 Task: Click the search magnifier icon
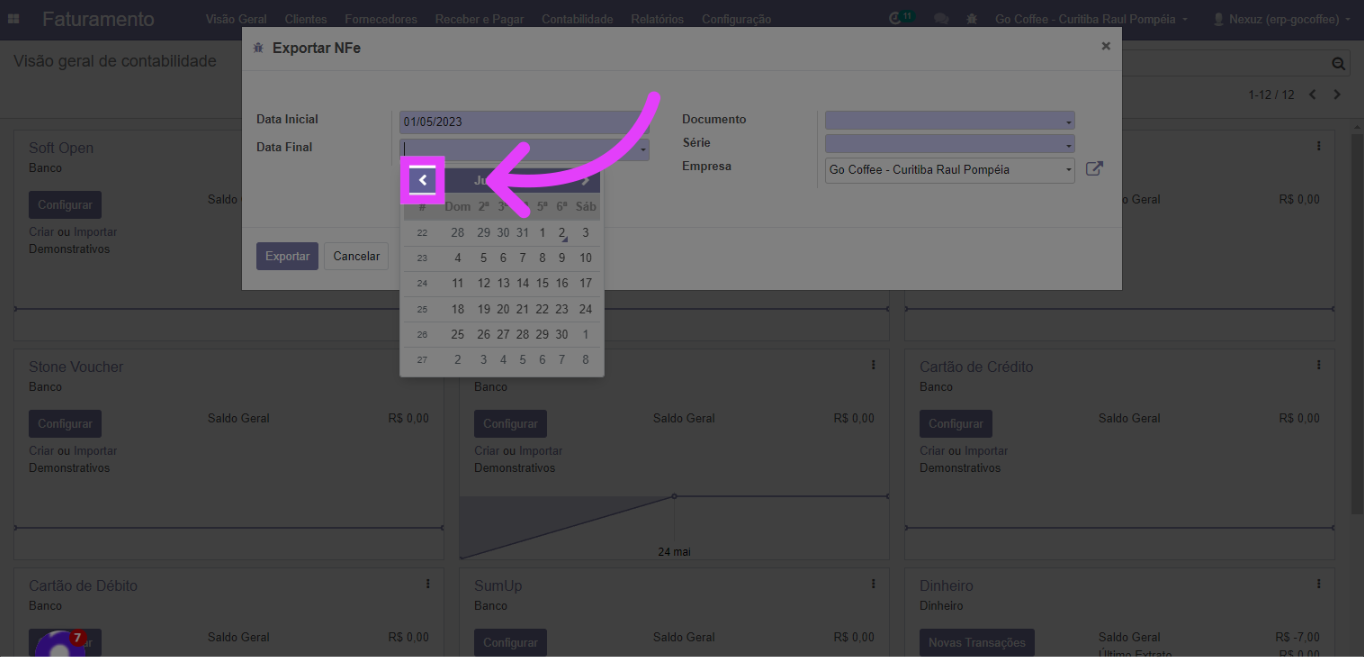tap(1338, 63)
